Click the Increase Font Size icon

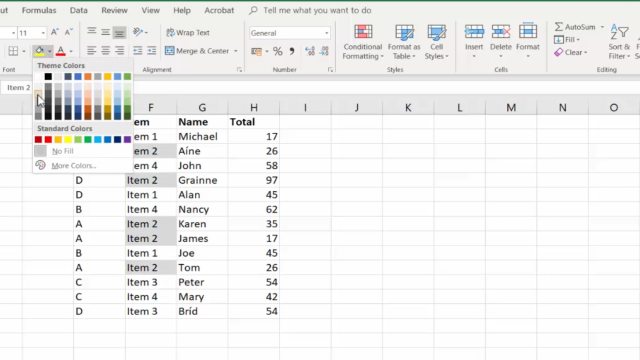click(55, 32)
